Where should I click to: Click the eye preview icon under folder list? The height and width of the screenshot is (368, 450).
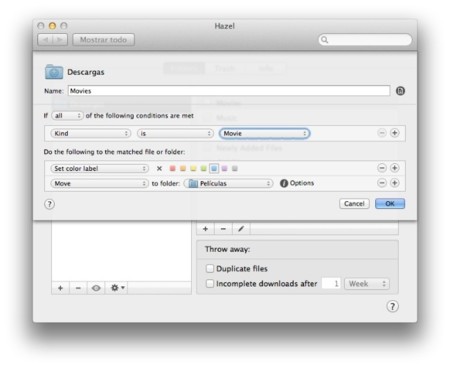(x=96, y=288)
